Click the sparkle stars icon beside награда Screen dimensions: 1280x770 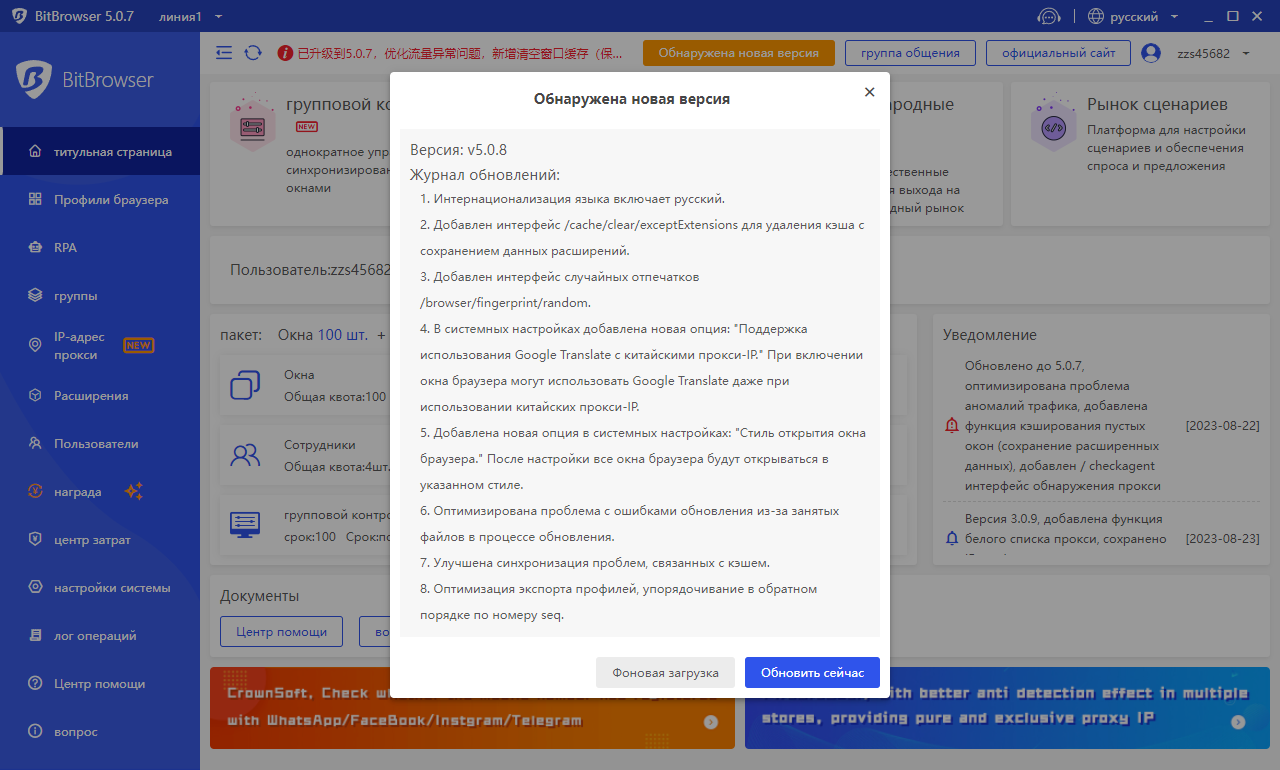click(134, 491)
